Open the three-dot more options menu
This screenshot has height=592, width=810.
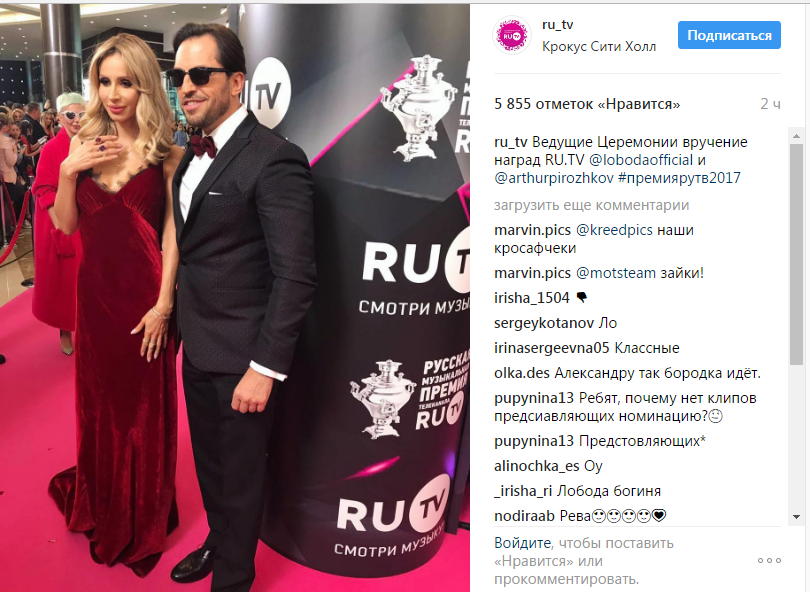[769, 560]
